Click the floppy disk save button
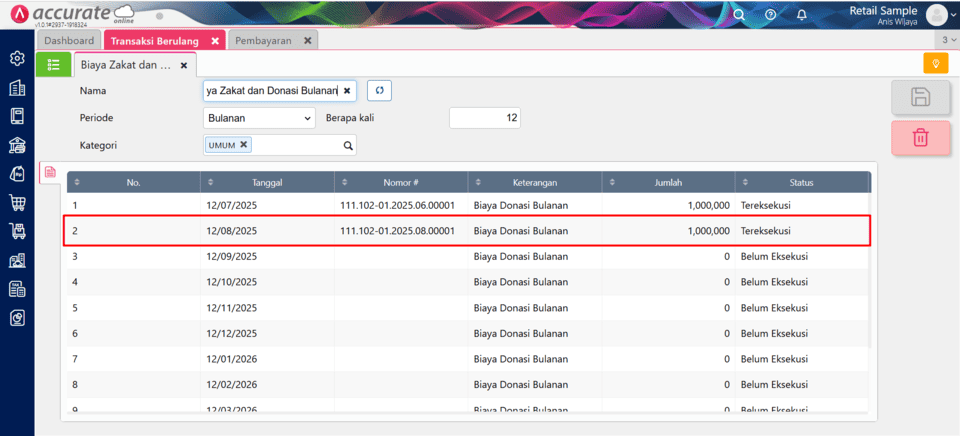This screenshot has width=960, height=436. point(920,97)
